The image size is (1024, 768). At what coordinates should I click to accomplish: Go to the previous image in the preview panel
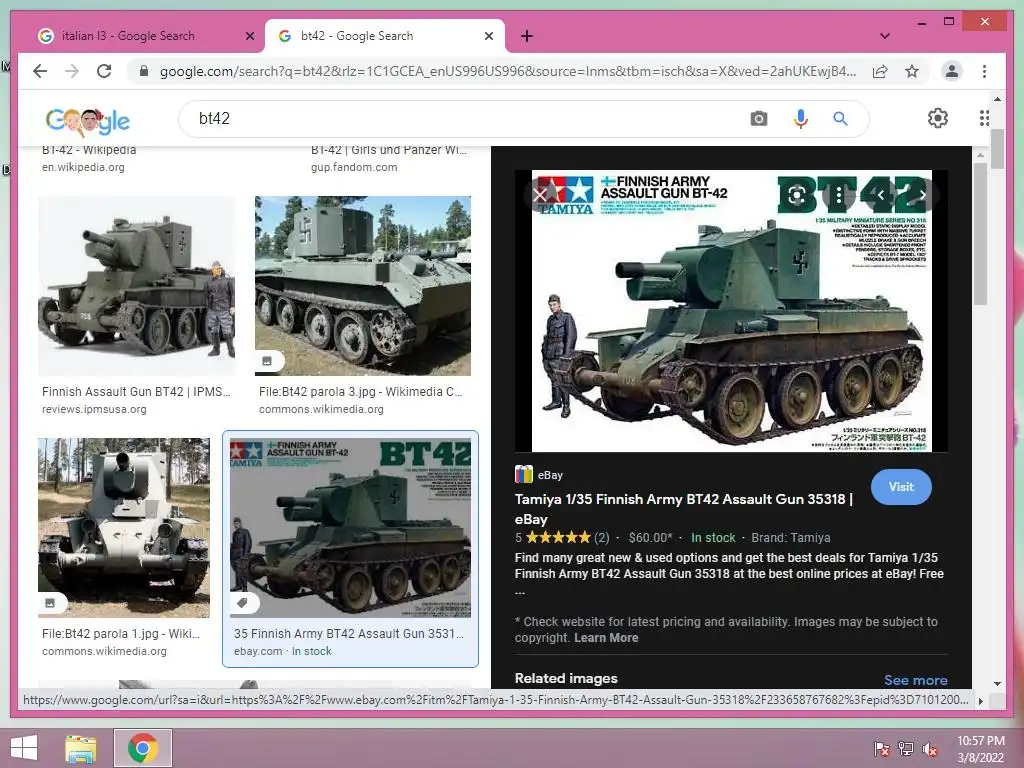[881, 195]
